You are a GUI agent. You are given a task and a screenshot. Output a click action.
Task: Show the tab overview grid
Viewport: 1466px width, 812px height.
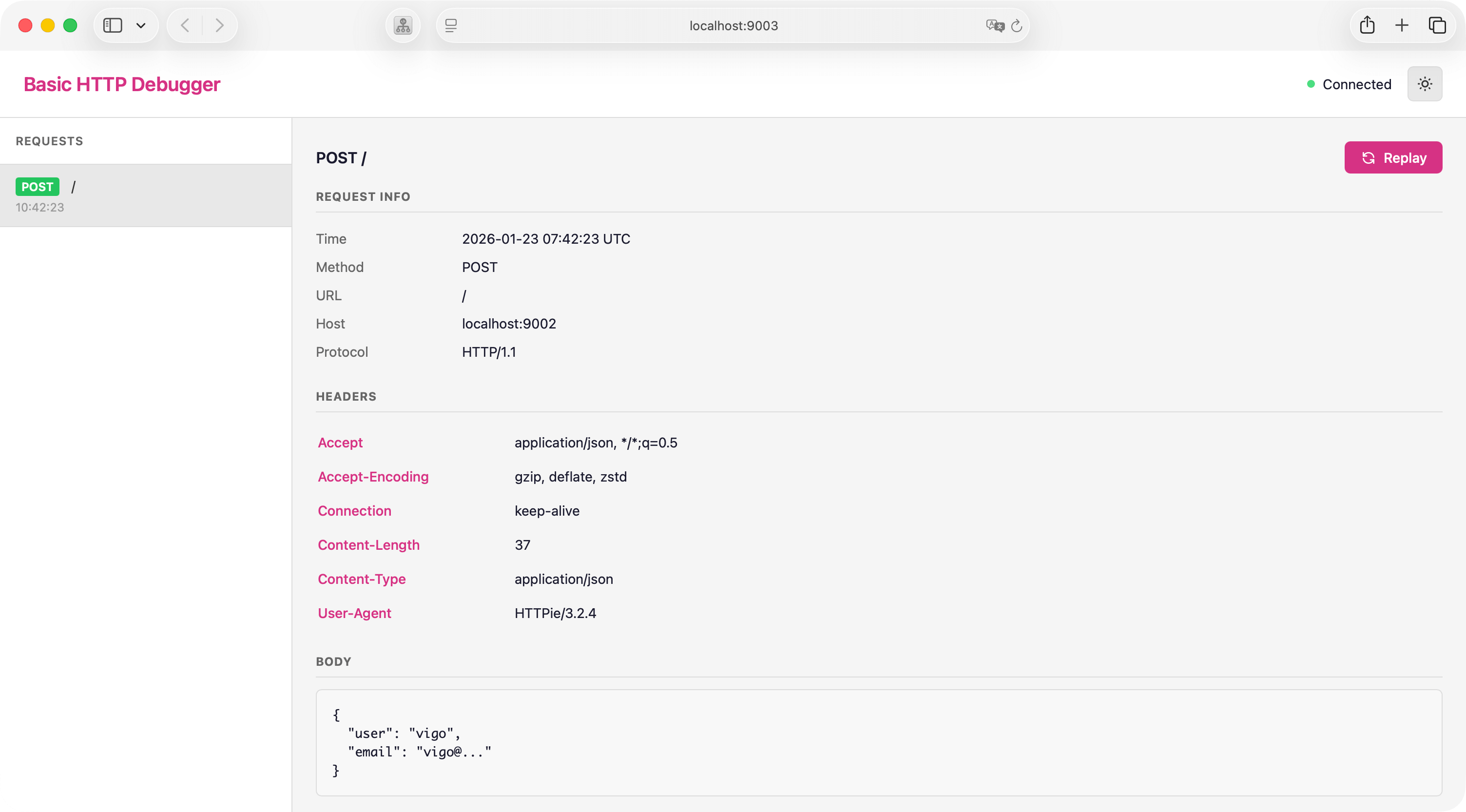point(1438,25)
